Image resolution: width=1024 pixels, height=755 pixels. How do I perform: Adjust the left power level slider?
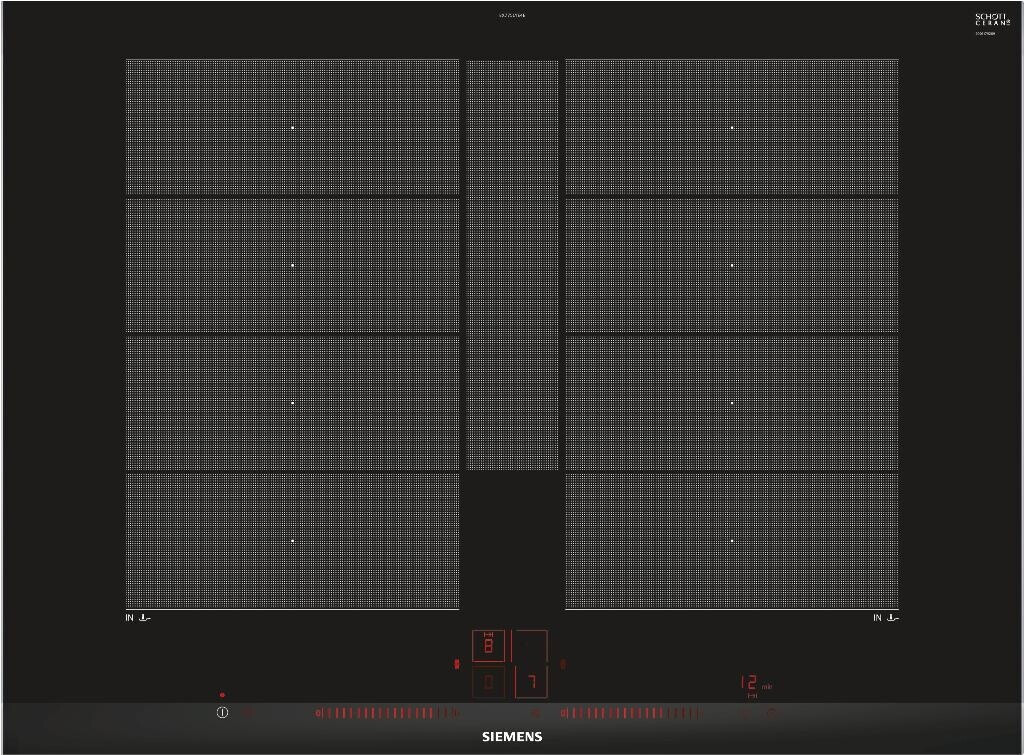[386, 713]
